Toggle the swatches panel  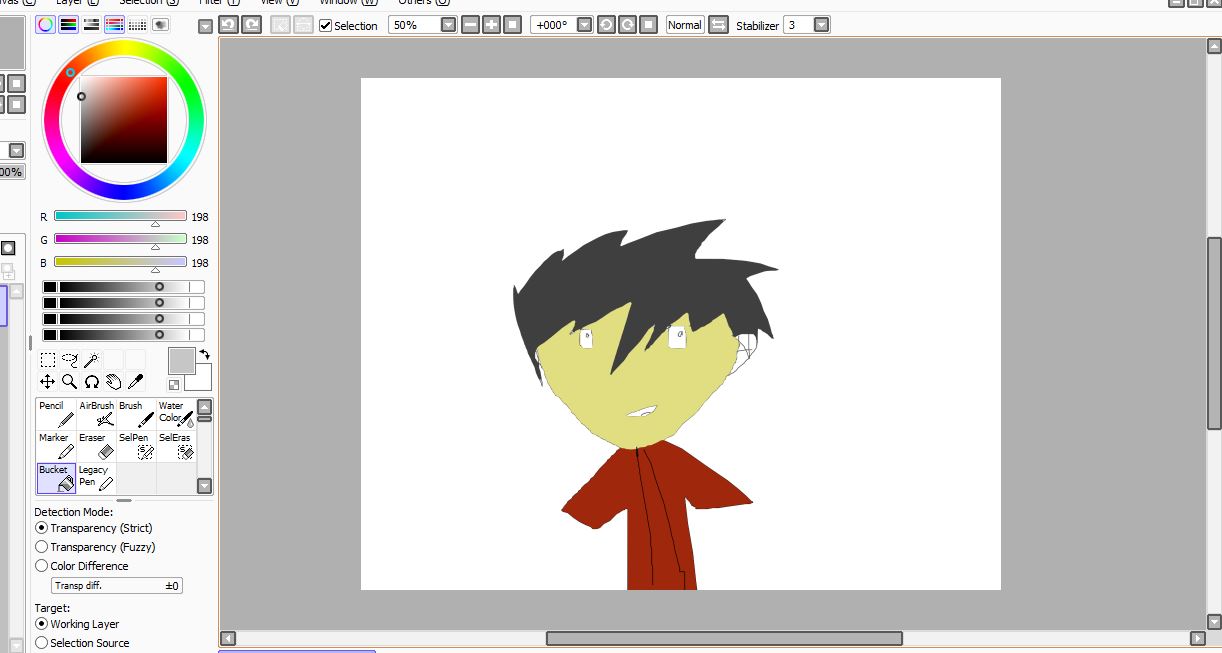(138, 25)
